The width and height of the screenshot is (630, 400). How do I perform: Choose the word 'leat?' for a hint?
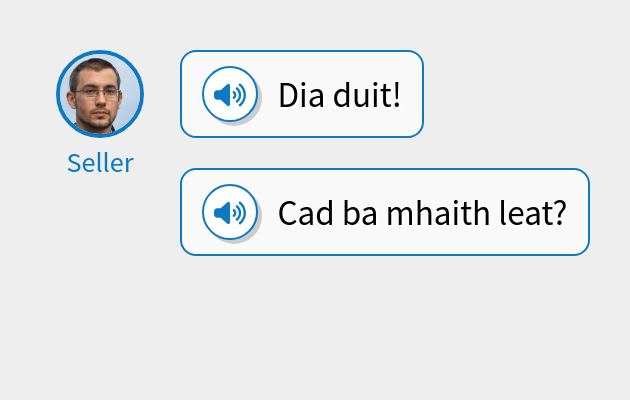pos(533,213)
